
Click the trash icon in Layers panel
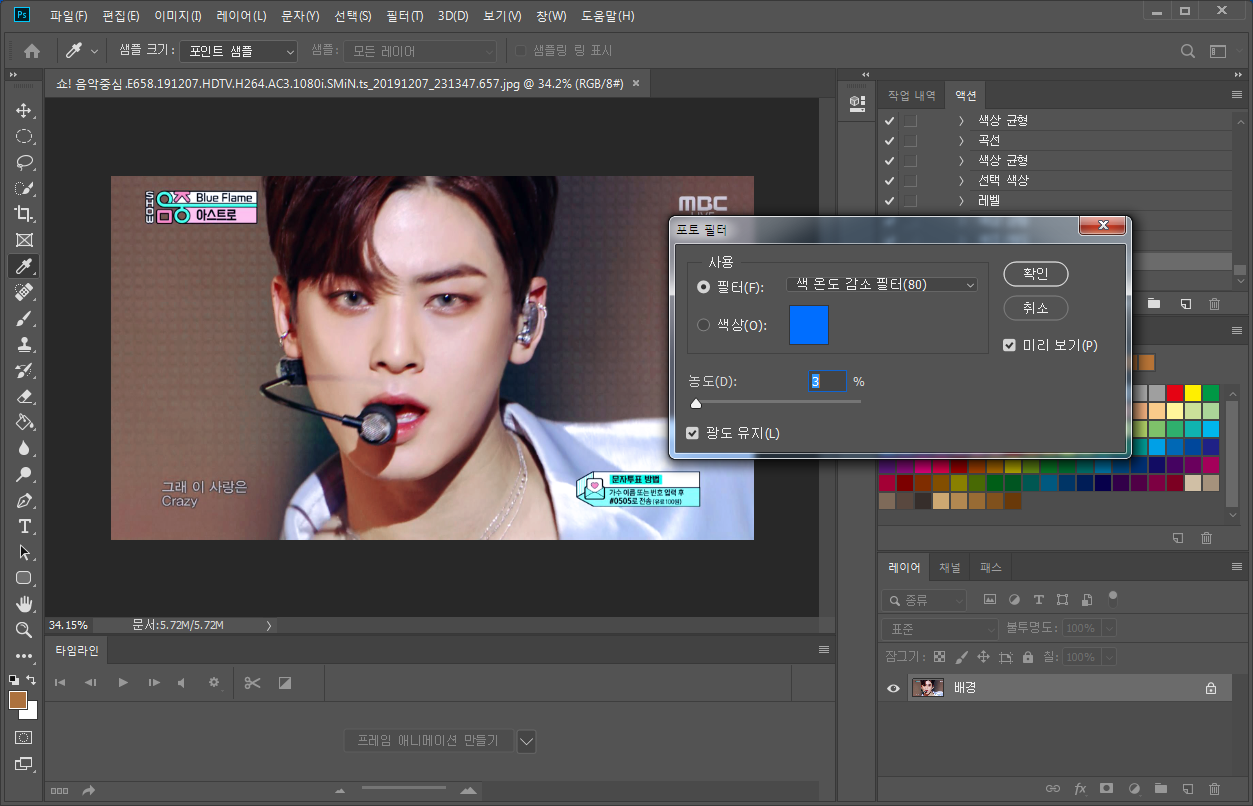point(1214,789)
